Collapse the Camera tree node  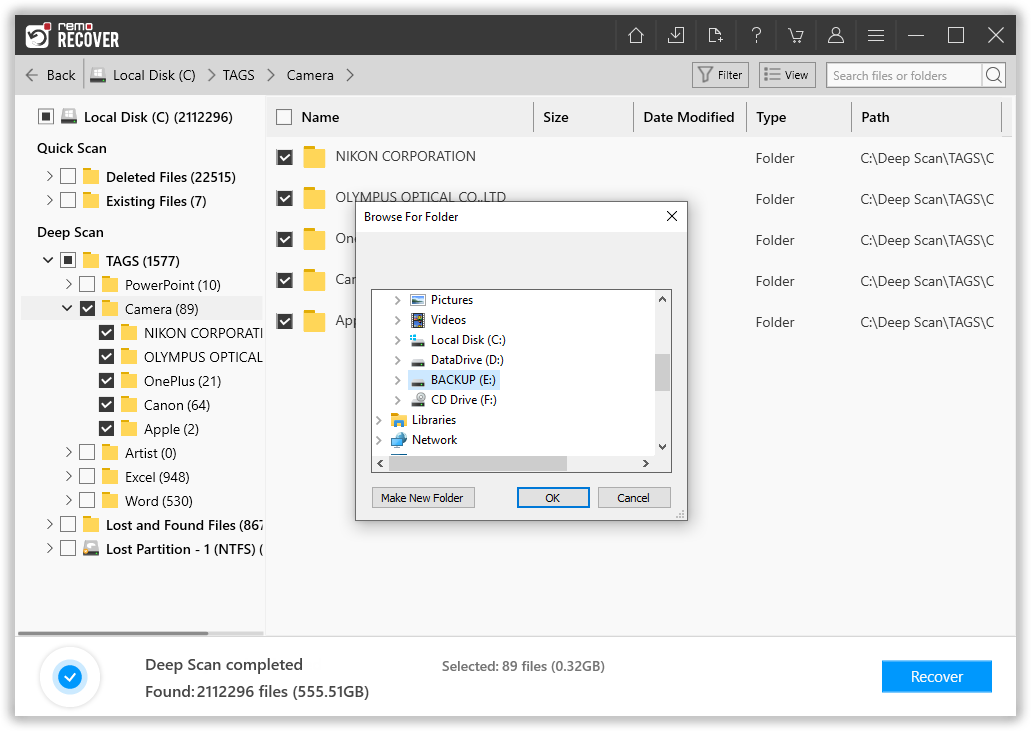tap(67, 308)
